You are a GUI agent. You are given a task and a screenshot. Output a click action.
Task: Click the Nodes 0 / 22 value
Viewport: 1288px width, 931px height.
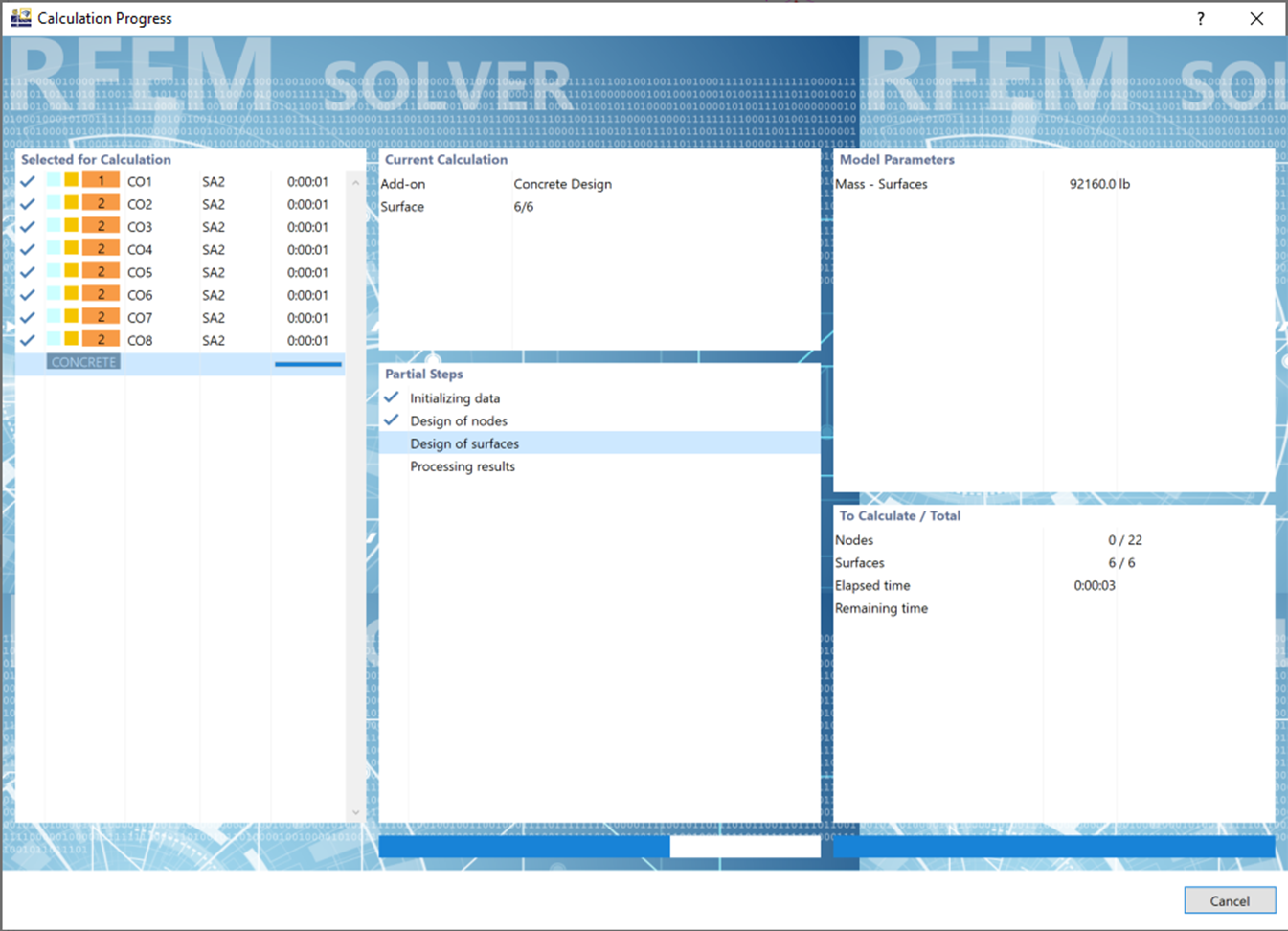[x=1125, y=540]
